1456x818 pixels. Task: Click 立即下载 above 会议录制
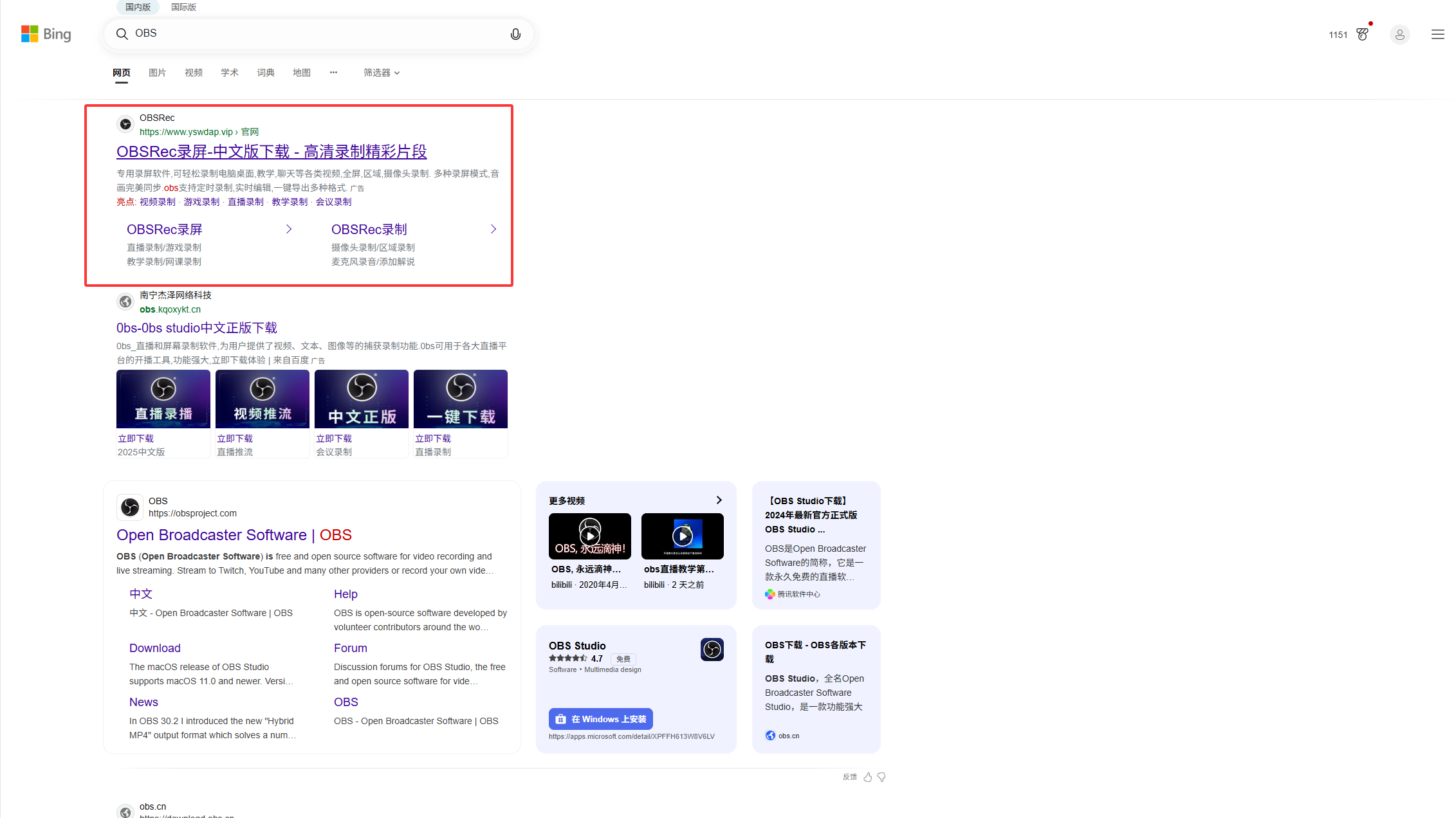[334, 439]
